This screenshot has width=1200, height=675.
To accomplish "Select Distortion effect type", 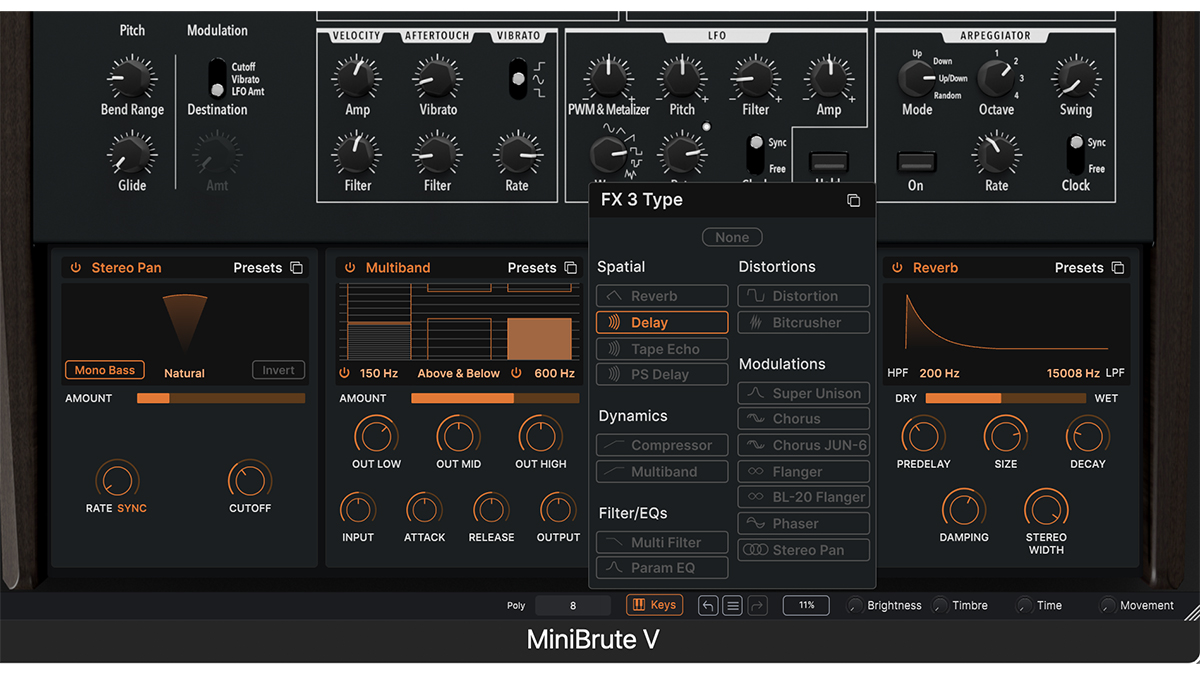I will pos(804,296).
